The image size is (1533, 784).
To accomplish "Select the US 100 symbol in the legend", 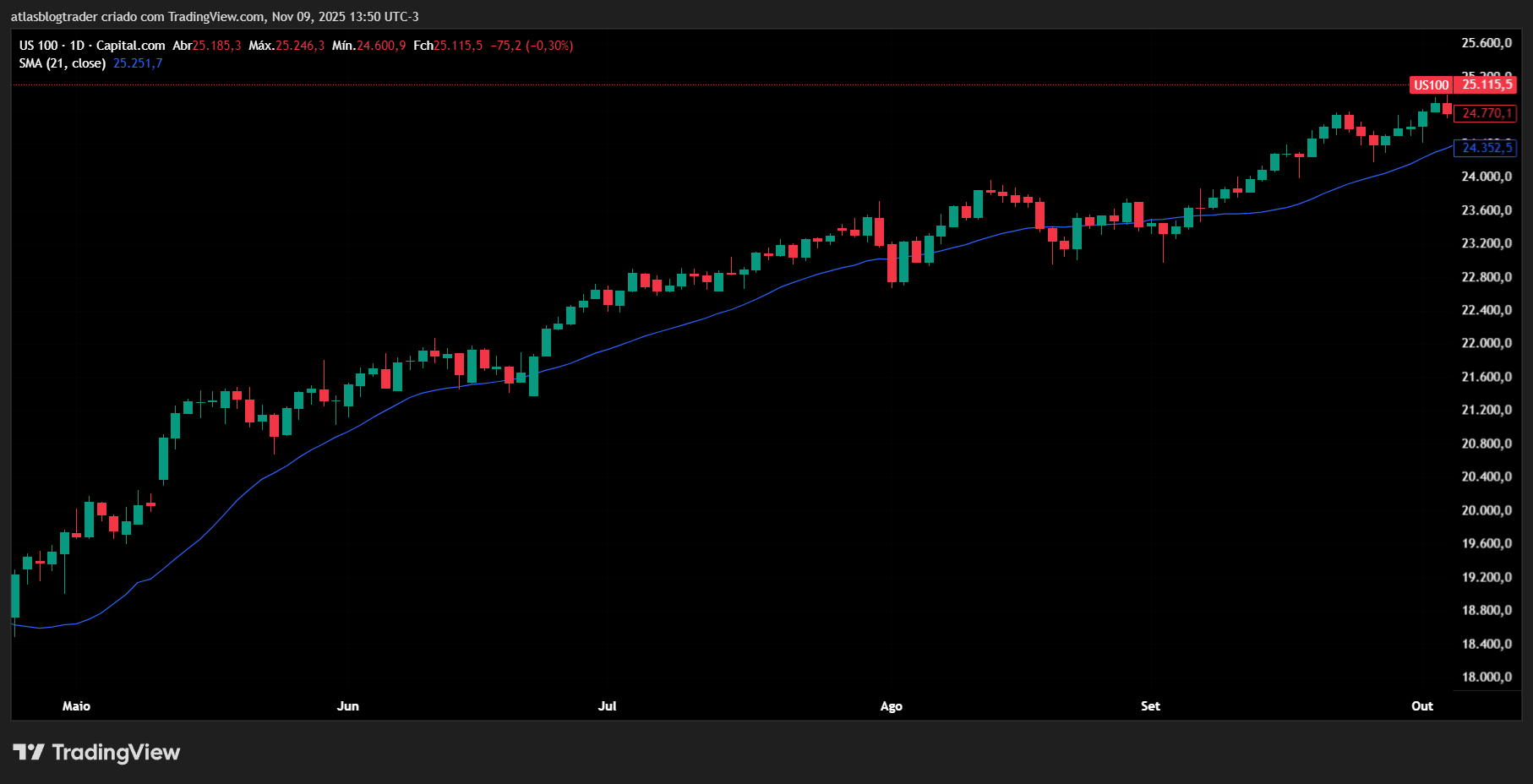I will coord(40,46).
